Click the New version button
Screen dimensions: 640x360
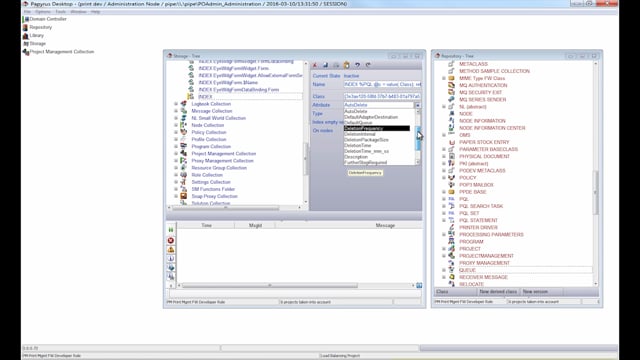pos(541,292)
